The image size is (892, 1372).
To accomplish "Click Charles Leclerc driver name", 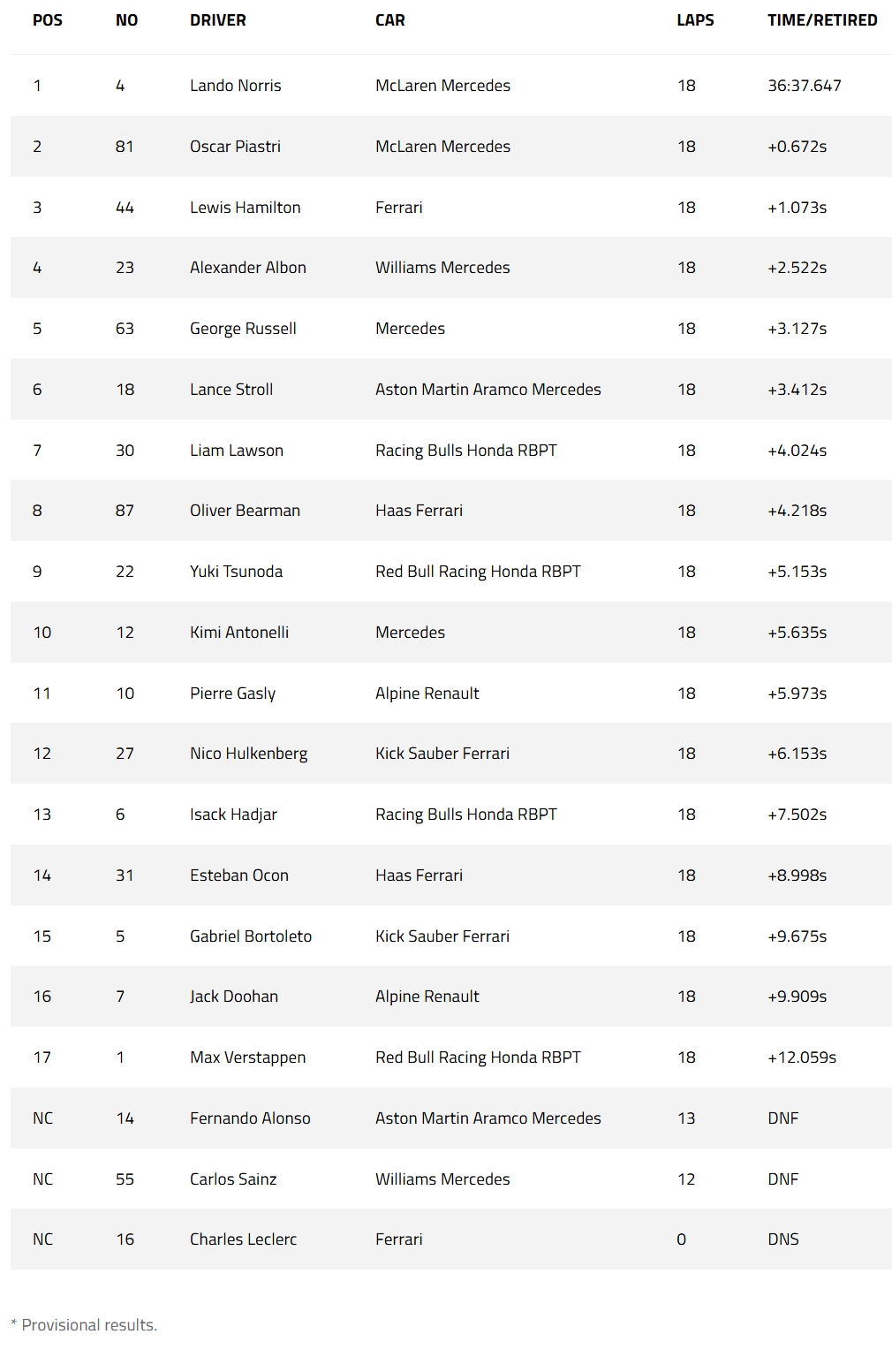I will coord(243,1239).
